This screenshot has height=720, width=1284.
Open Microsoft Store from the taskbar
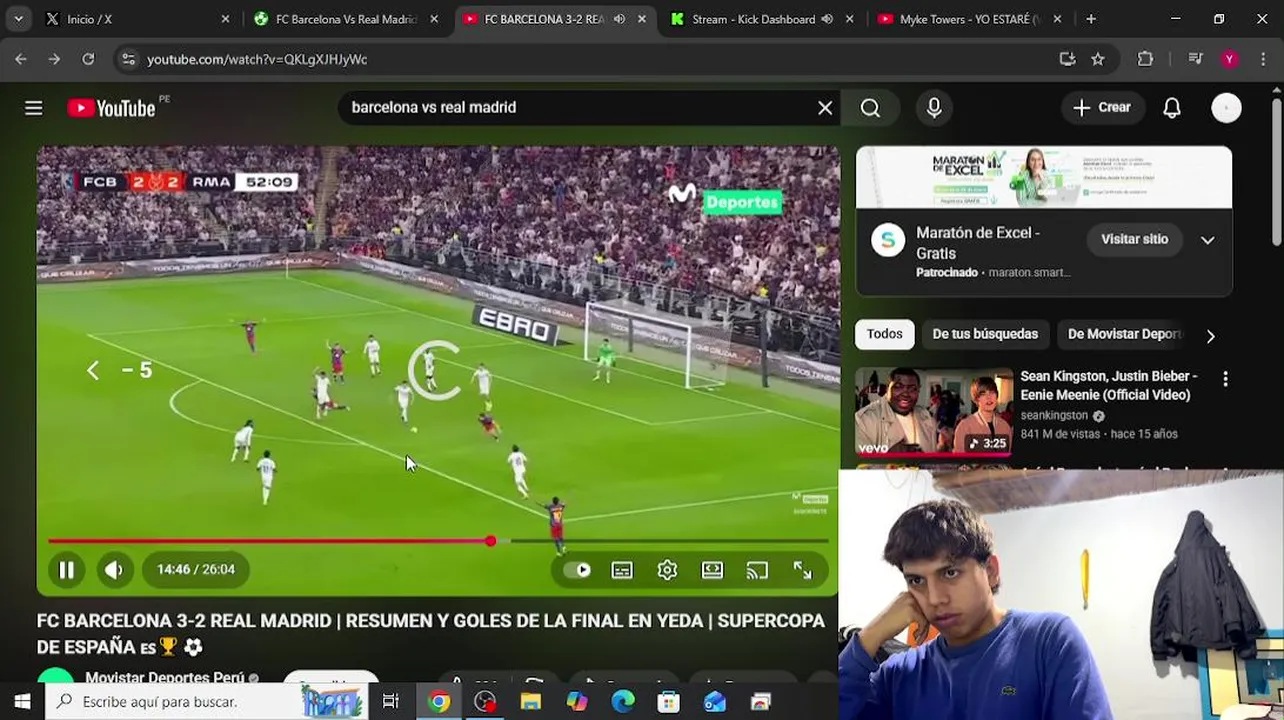668,702
